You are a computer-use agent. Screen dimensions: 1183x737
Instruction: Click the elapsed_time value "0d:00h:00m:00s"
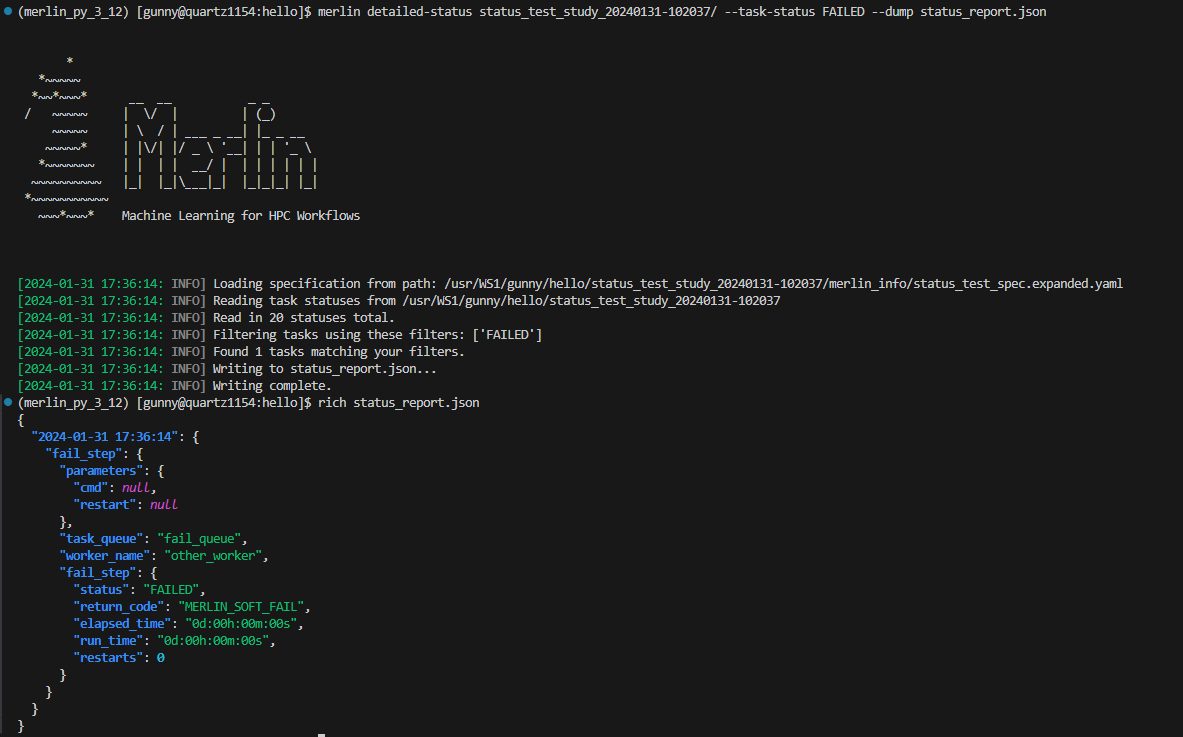241,624
